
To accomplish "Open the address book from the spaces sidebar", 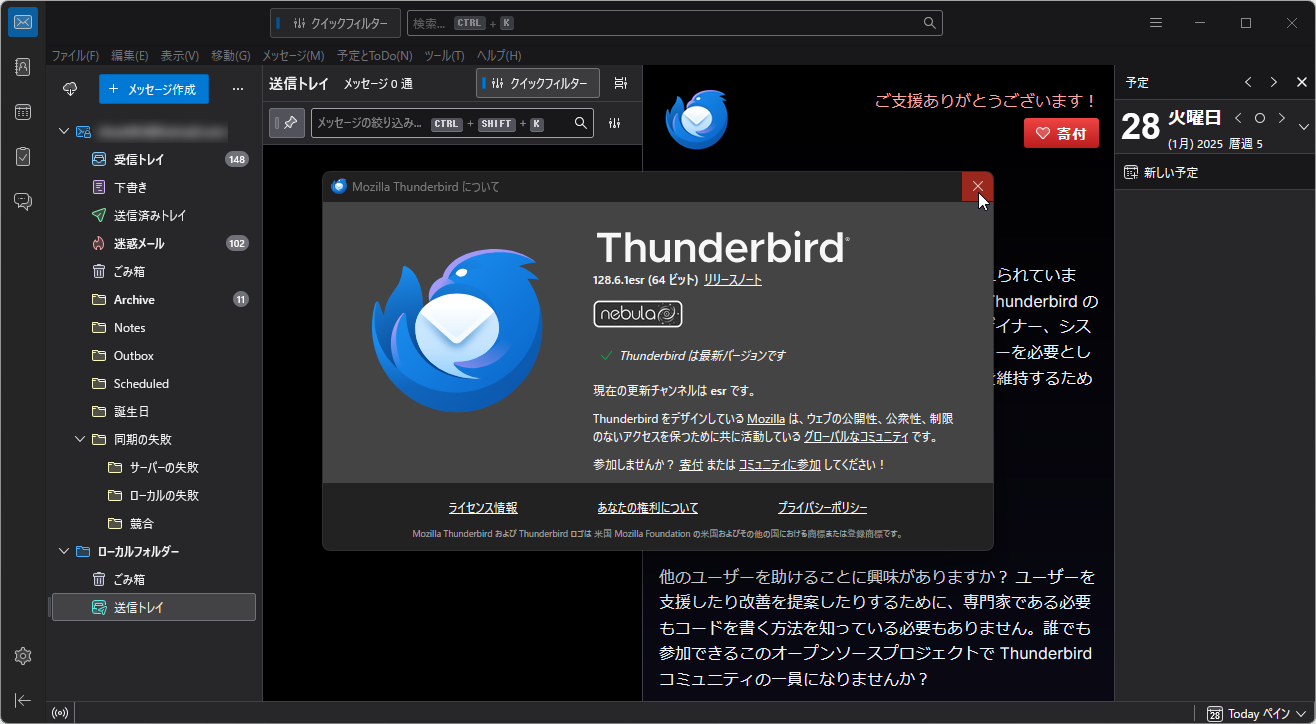I will (22, 66).
